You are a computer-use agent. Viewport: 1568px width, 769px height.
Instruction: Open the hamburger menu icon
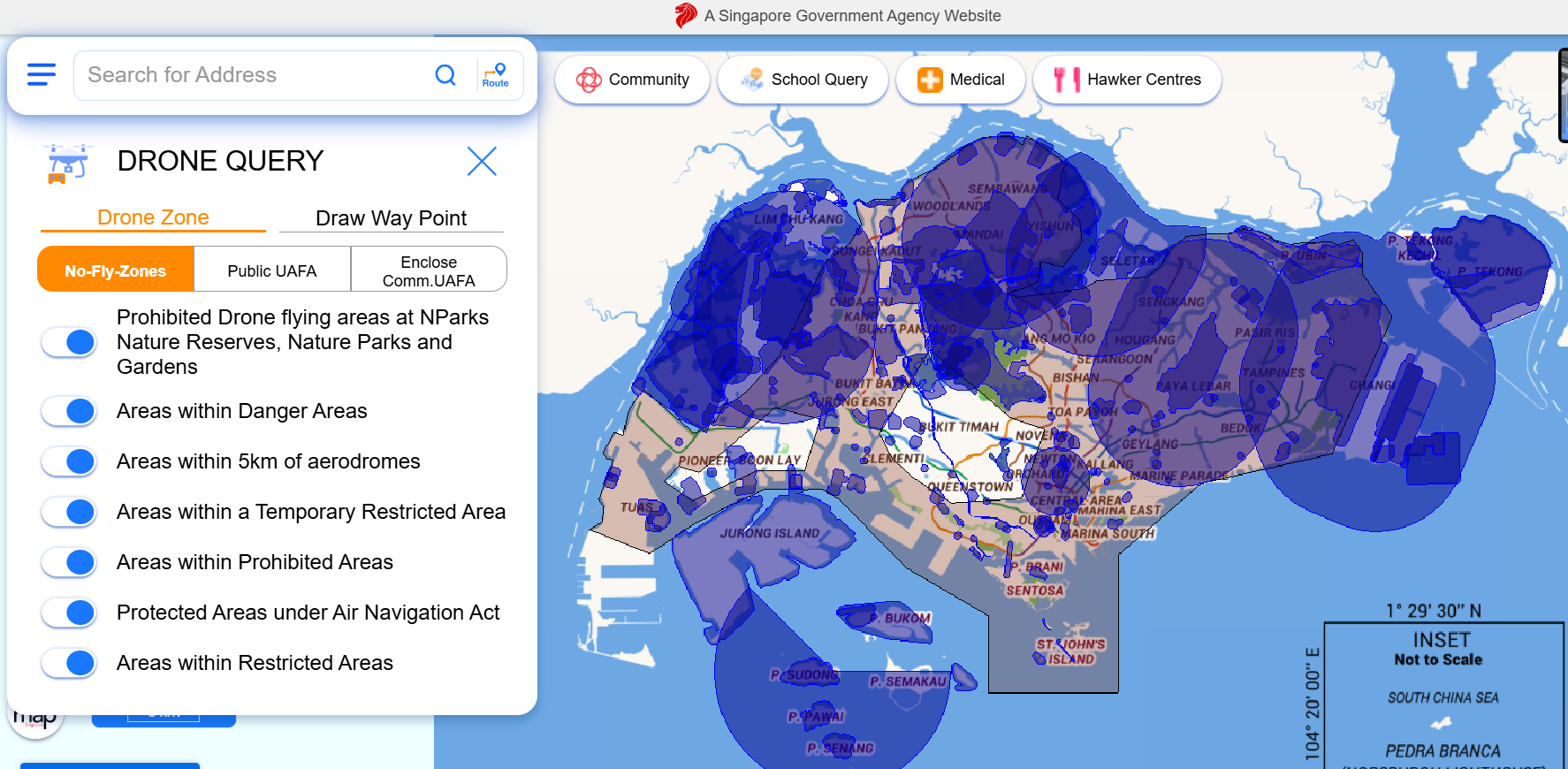click(x=42, y=75)
